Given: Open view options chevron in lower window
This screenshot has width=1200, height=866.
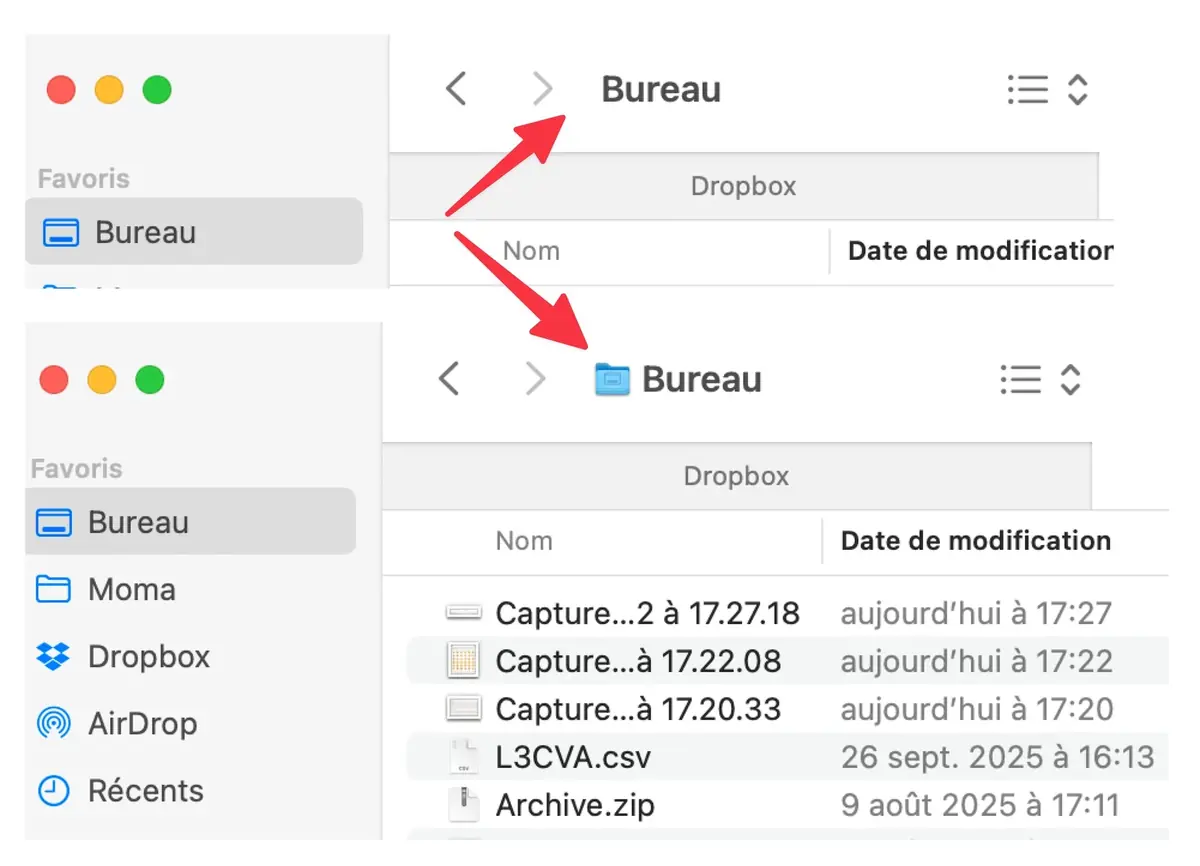Looking at the screenshot, I should point(1070,380).
